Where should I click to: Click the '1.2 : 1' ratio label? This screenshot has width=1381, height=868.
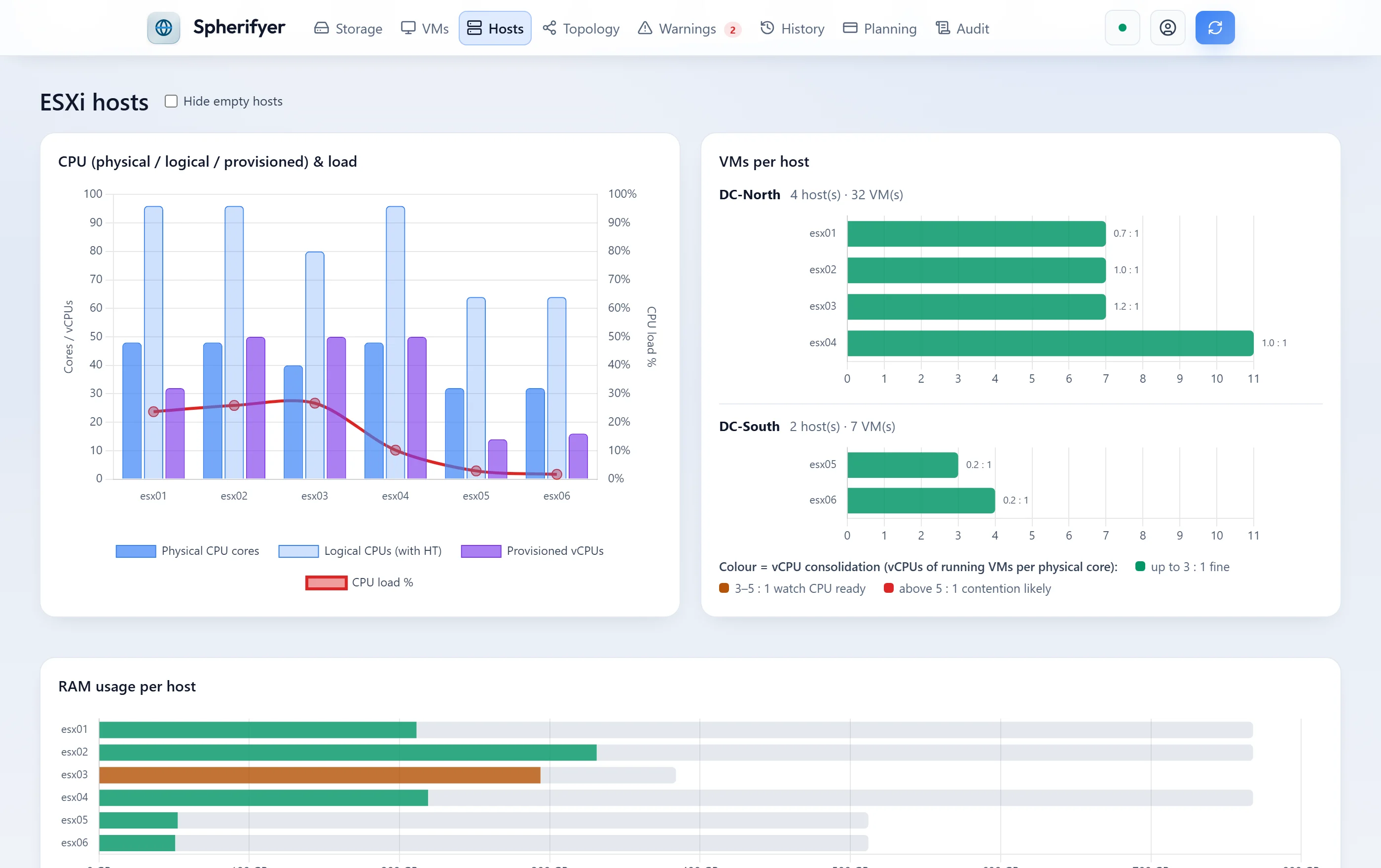pyautogui.click(x=1126, y=307)
